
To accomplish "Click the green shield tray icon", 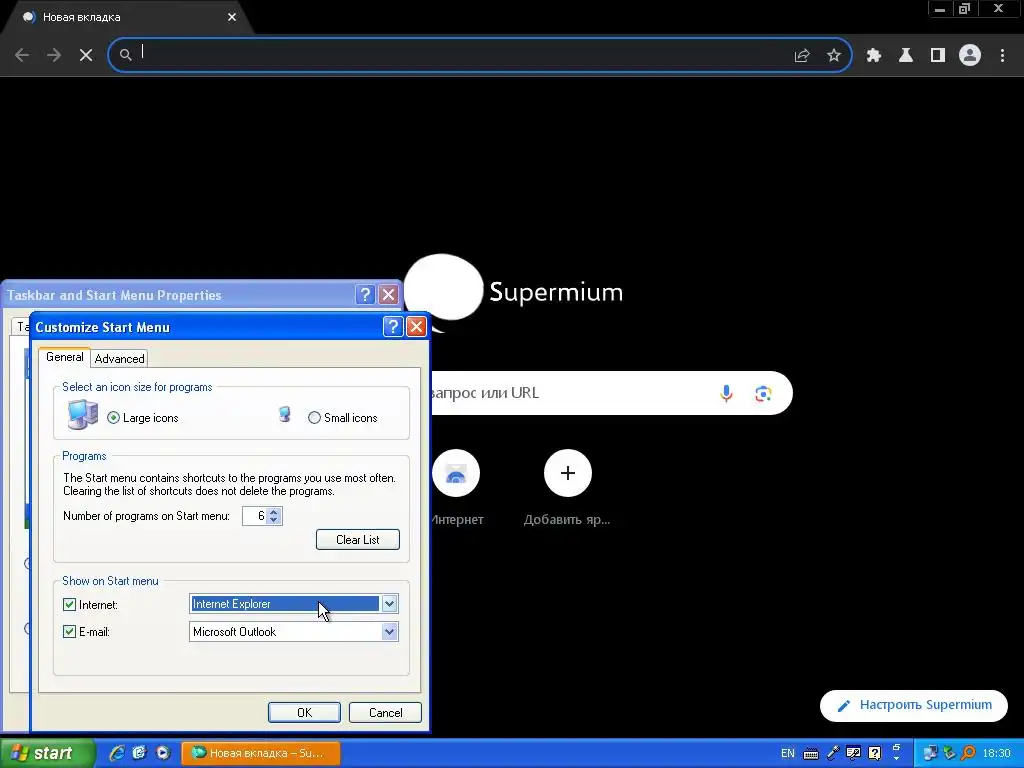I will (950, 753).
